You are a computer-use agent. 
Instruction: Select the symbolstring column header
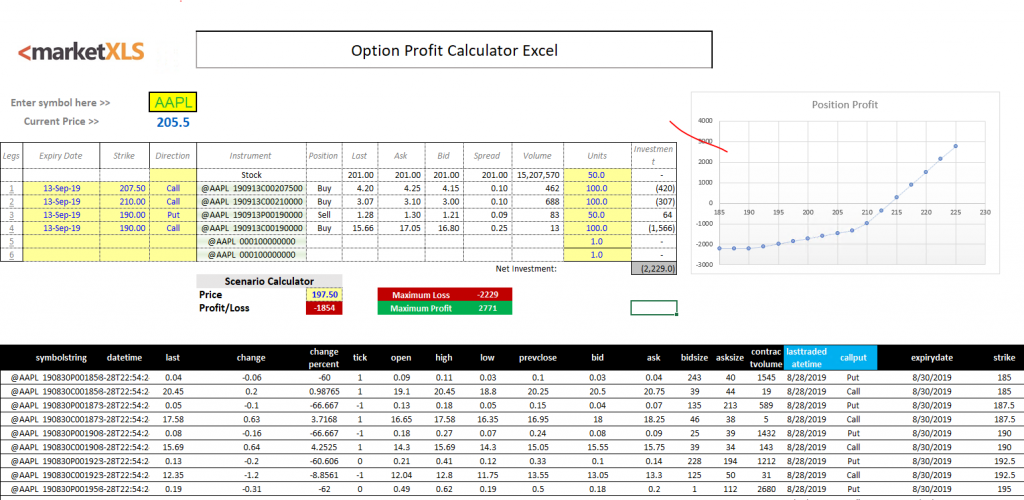coord(61,358)
